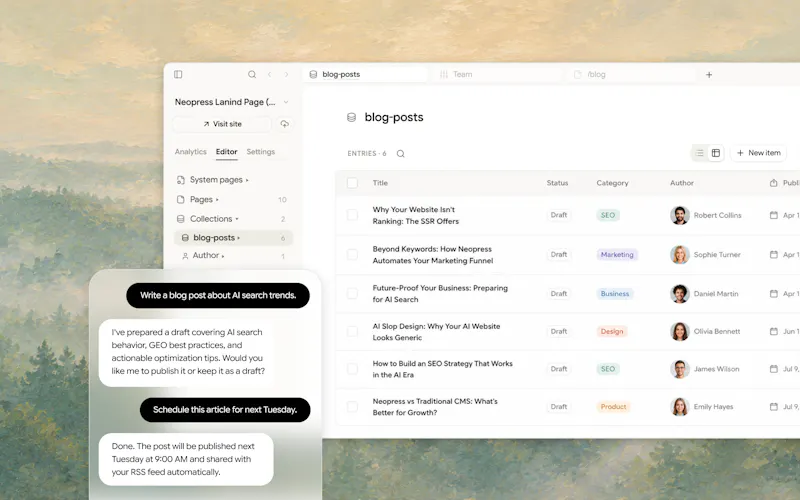Click the New item button
This screenshot has width=800, height=500.
tap(758, 153)
